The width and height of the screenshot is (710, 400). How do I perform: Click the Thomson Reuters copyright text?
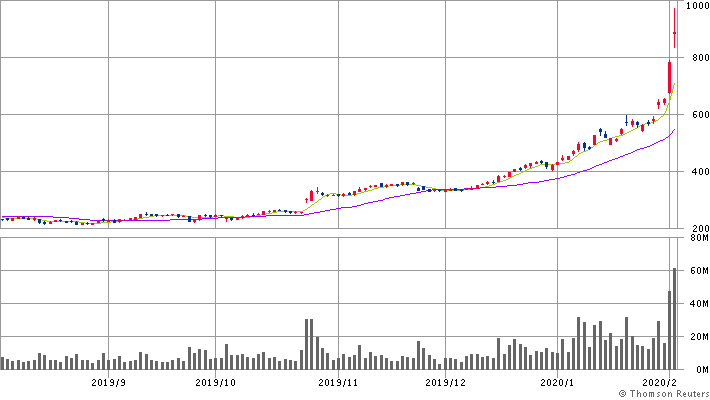pyautogui.click(x=661, y=394)
